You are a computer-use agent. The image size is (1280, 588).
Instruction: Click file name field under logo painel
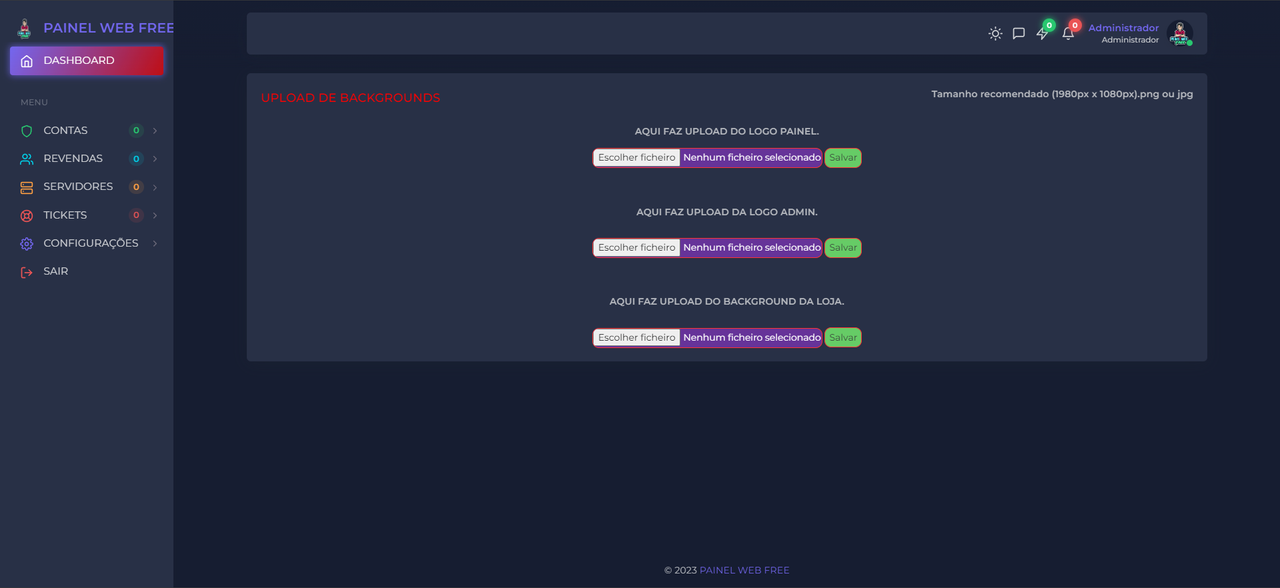click(x=752, y=158)
